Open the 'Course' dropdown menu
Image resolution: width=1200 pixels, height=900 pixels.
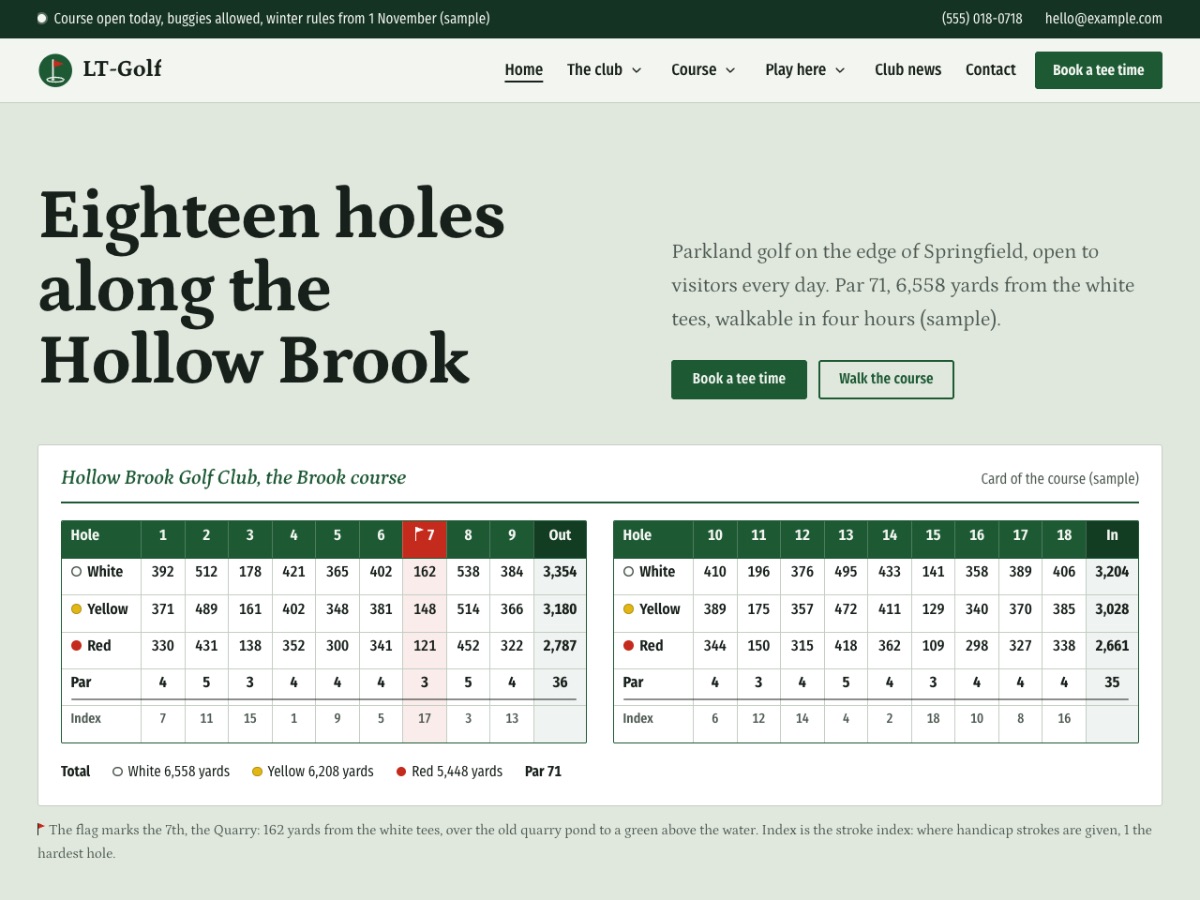pos(703,70)
